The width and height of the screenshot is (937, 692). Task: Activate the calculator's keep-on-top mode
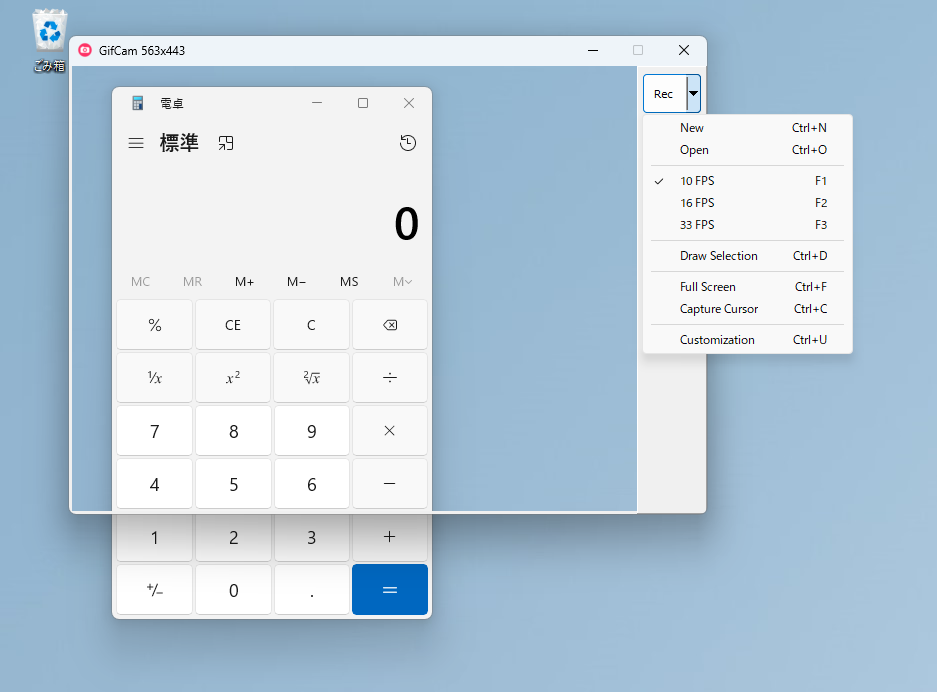pyautogui.click(x=225, y=143)
